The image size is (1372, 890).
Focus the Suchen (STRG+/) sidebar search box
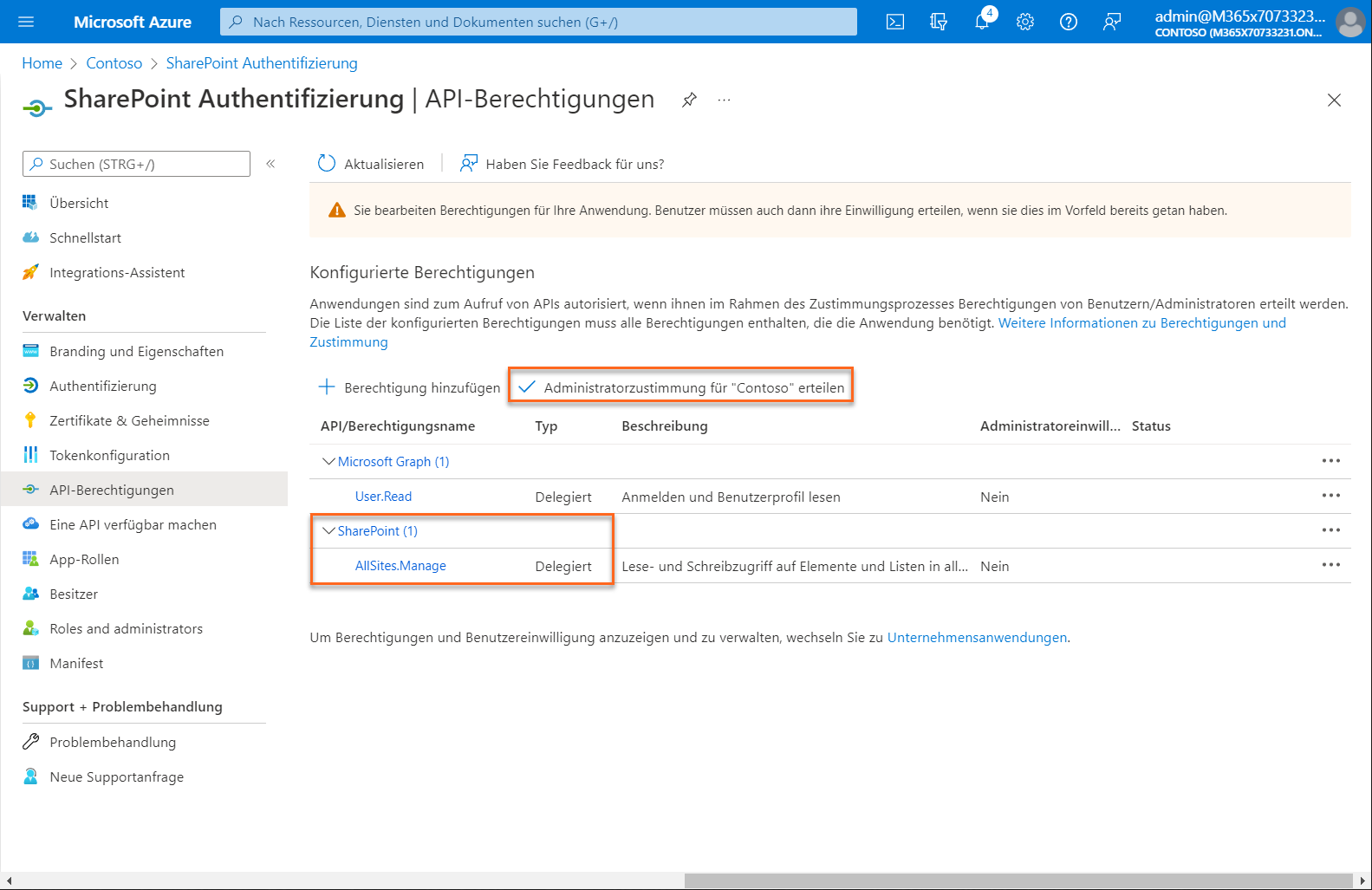pos(136,164)
